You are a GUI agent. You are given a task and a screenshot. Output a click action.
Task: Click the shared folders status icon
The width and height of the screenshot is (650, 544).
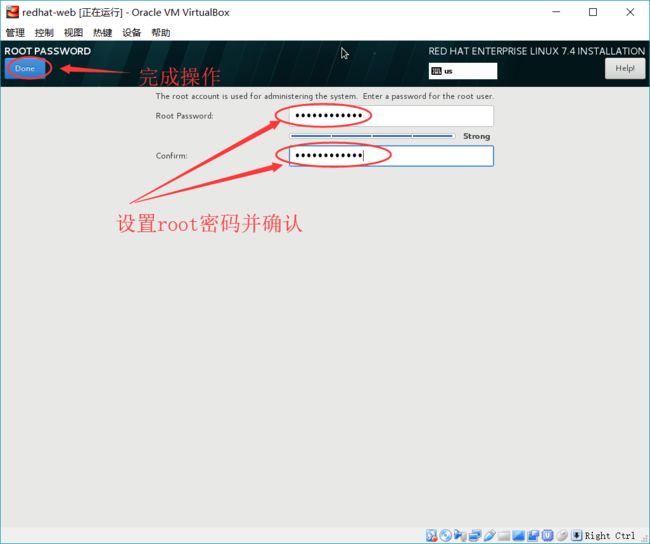(504, 536)
